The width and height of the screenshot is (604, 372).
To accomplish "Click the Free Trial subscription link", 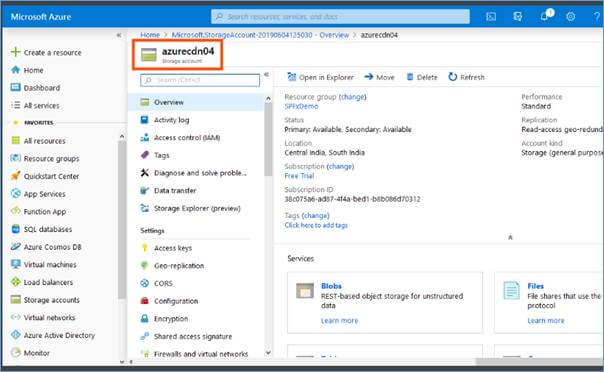I will coord(299,176).
